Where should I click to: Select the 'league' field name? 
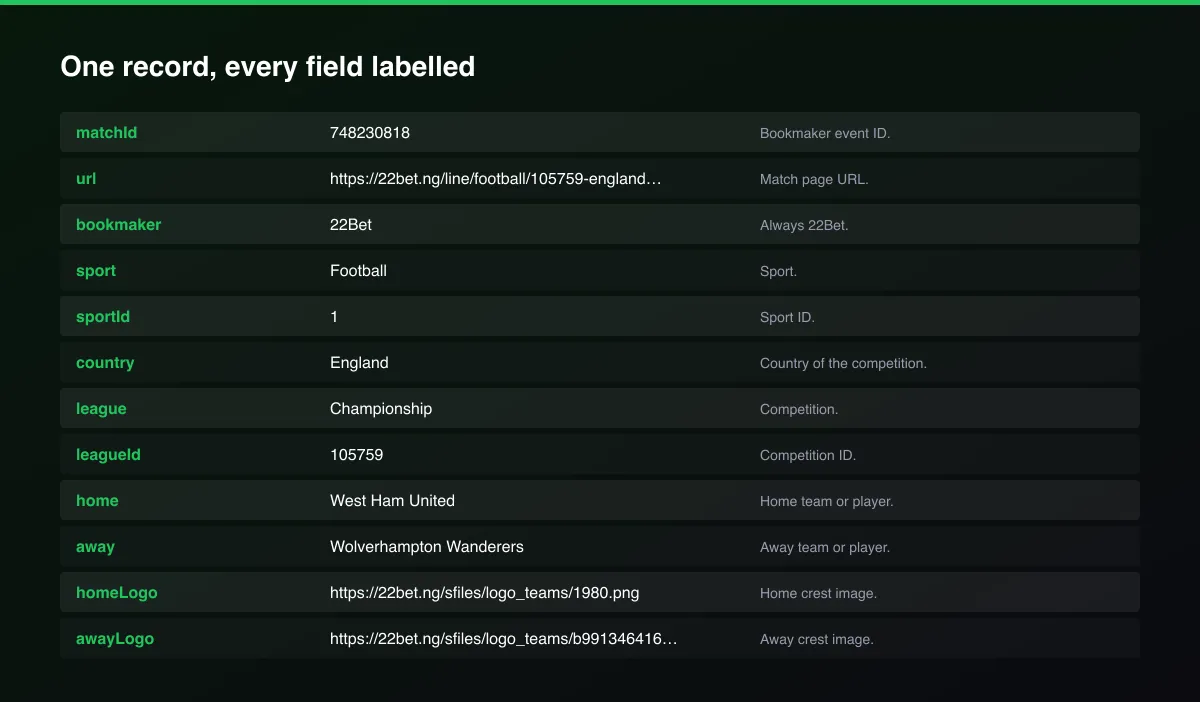click(x=101, y=408)
